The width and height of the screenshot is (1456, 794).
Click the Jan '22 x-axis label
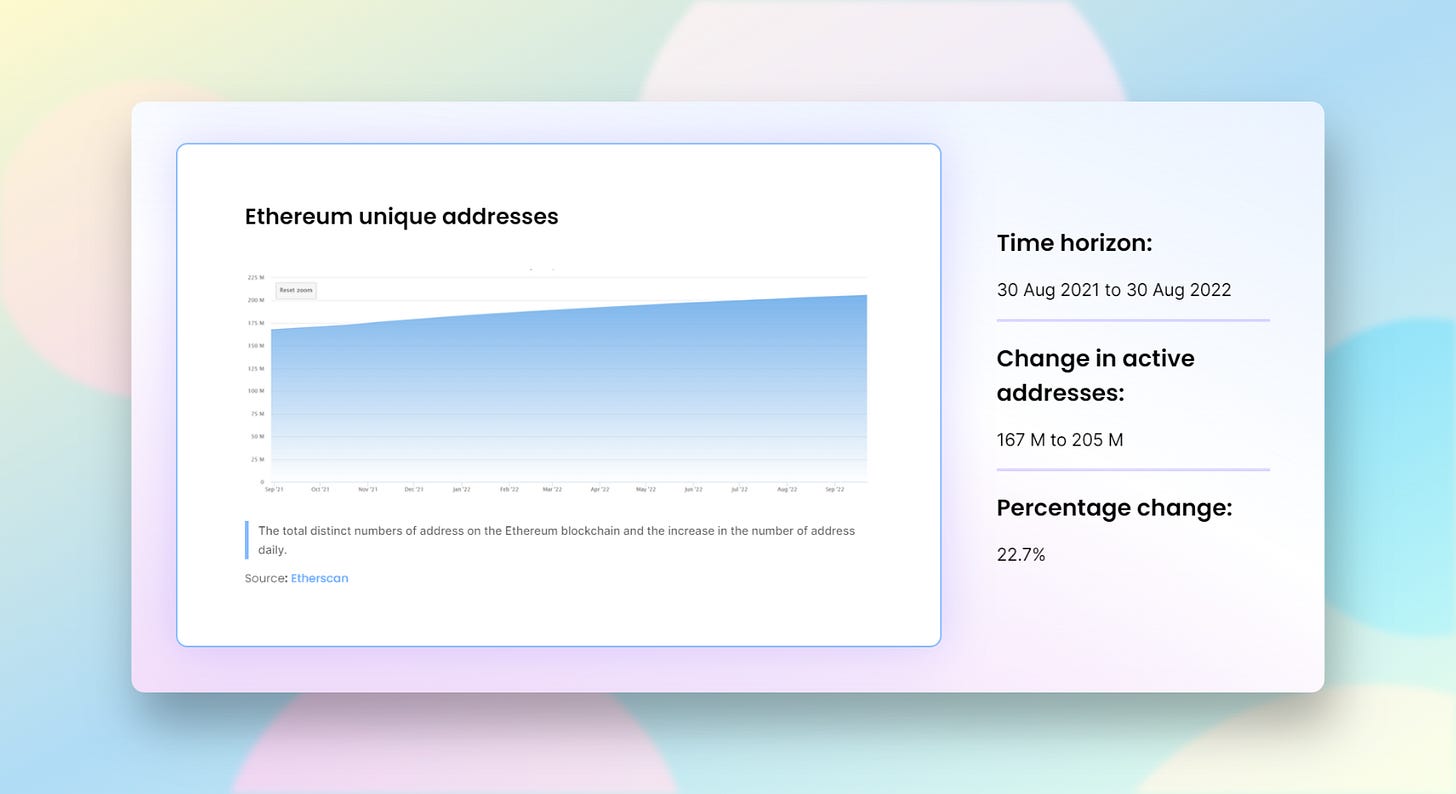[x=461, y=490]
